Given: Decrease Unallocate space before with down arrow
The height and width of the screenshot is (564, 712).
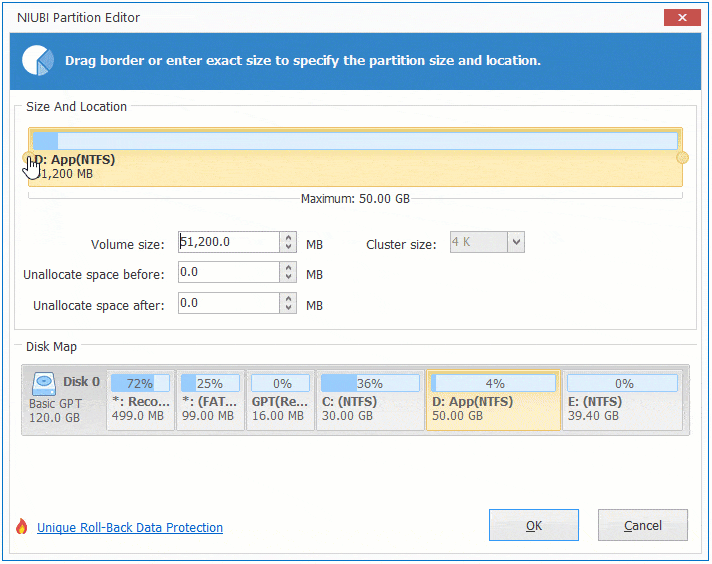Looking at the screenshot, I should (289, 278).
